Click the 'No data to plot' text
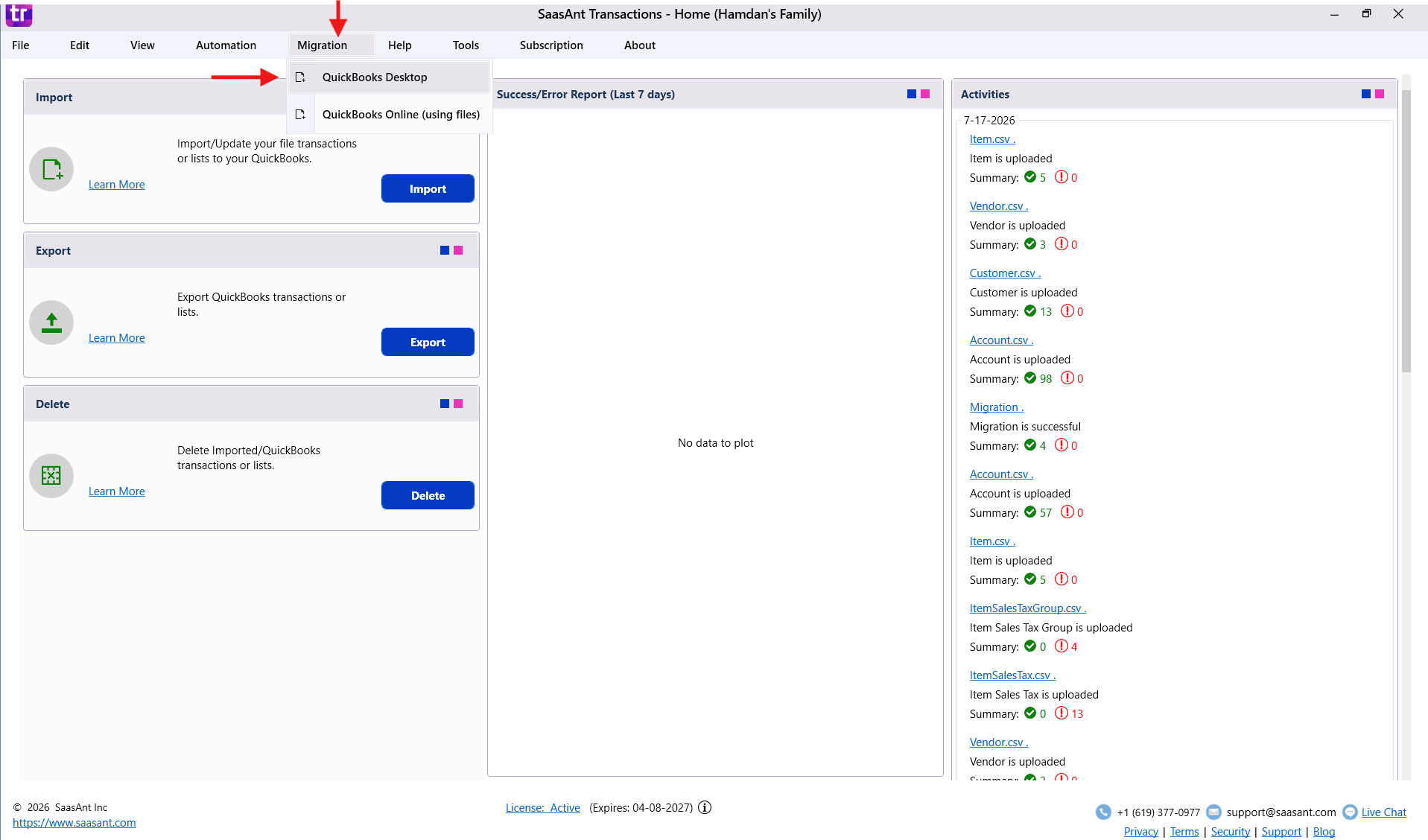This screenshot has width=1428, height=840. pos(715,443)
